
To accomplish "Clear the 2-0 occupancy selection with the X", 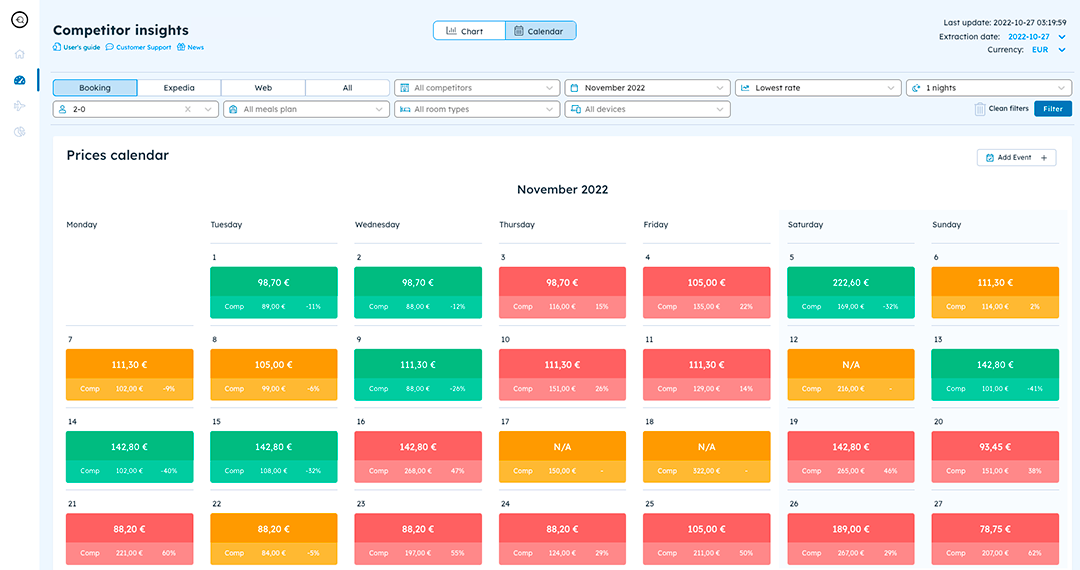I will point(187,109).
